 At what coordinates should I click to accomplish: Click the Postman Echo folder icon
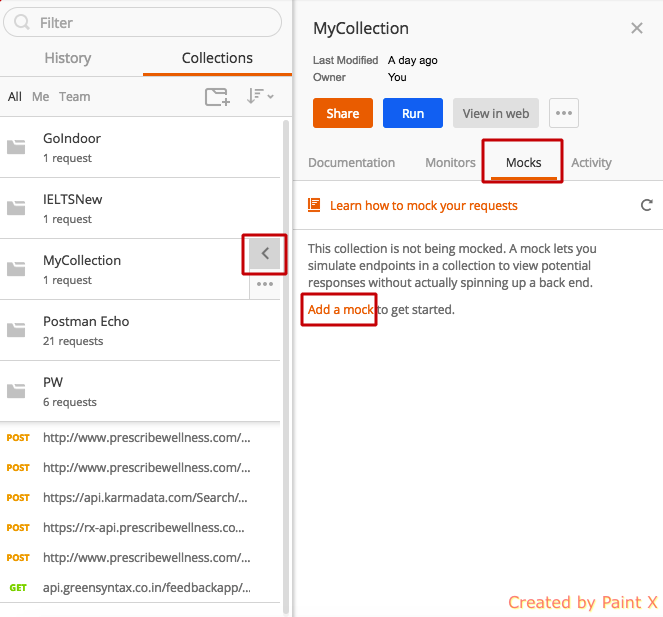16,331
